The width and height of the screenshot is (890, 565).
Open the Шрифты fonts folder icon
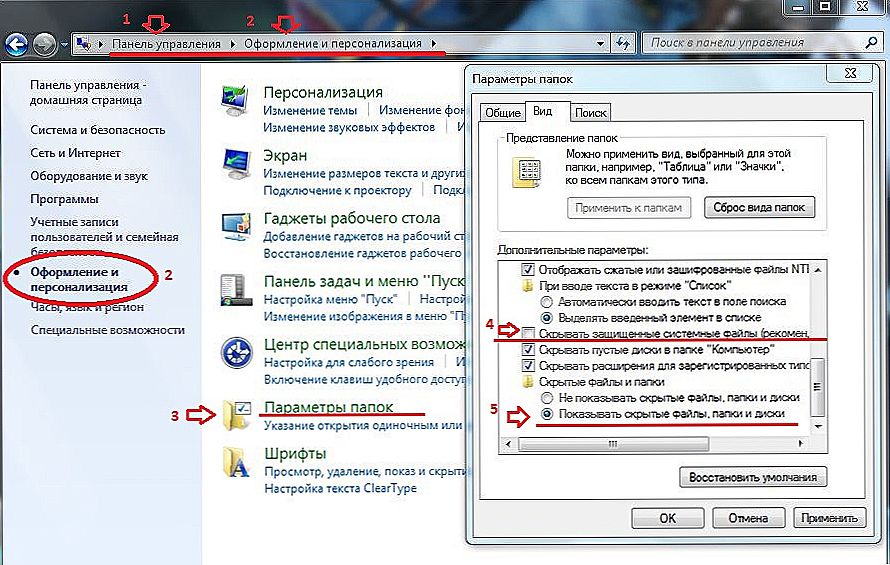[237, 462]
